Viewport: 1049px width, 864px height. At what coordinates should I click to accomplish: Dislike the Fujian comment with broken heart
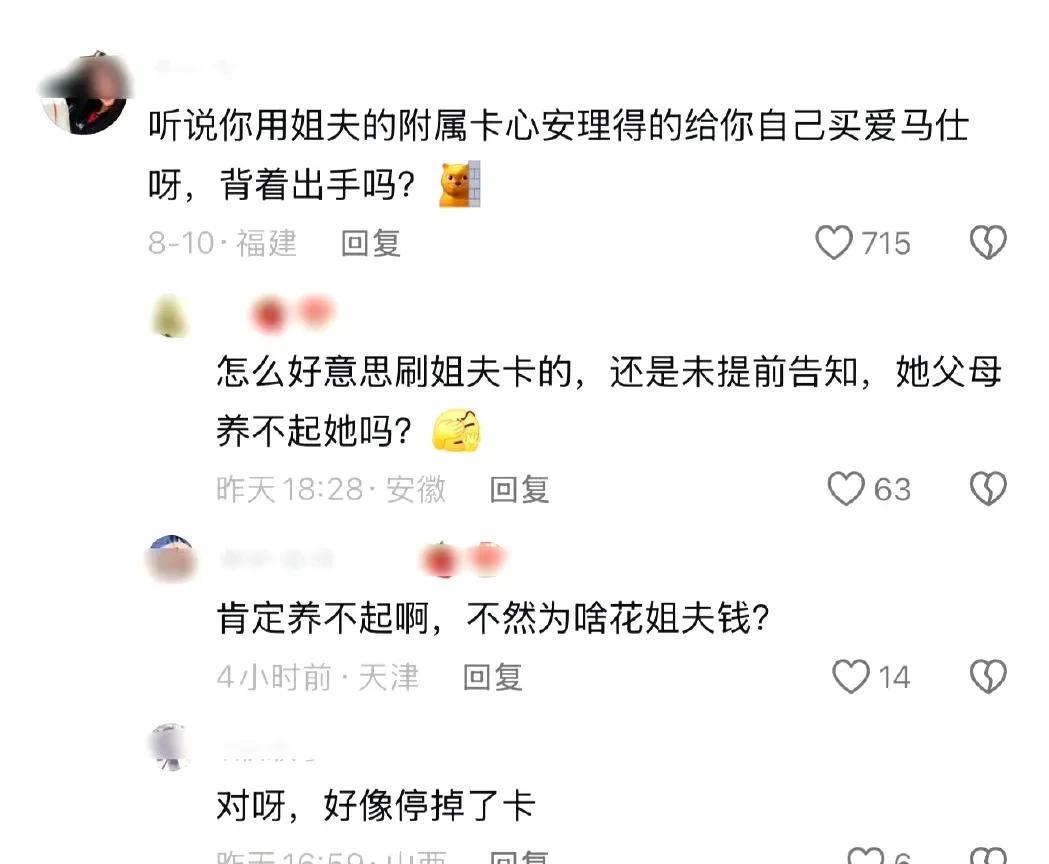click(x=988, y=242)
